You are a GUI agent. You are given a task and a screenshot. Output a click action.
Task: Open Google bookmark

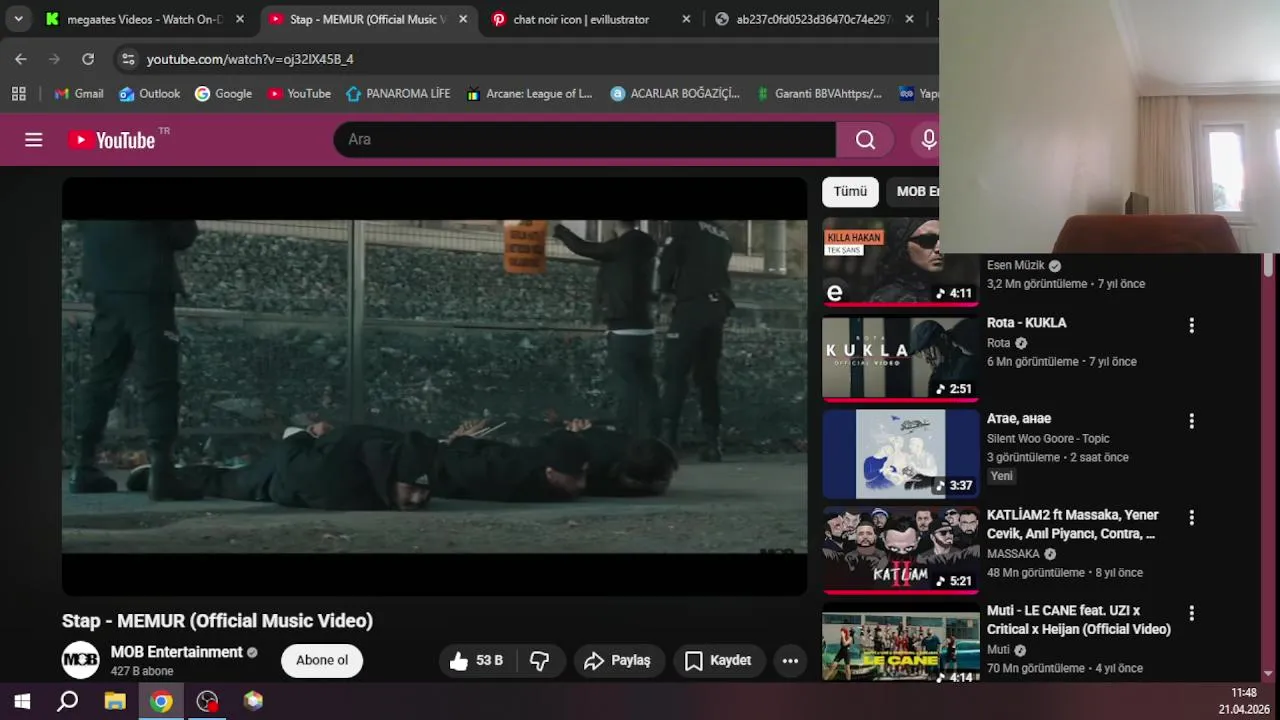(x=223, y=93)
